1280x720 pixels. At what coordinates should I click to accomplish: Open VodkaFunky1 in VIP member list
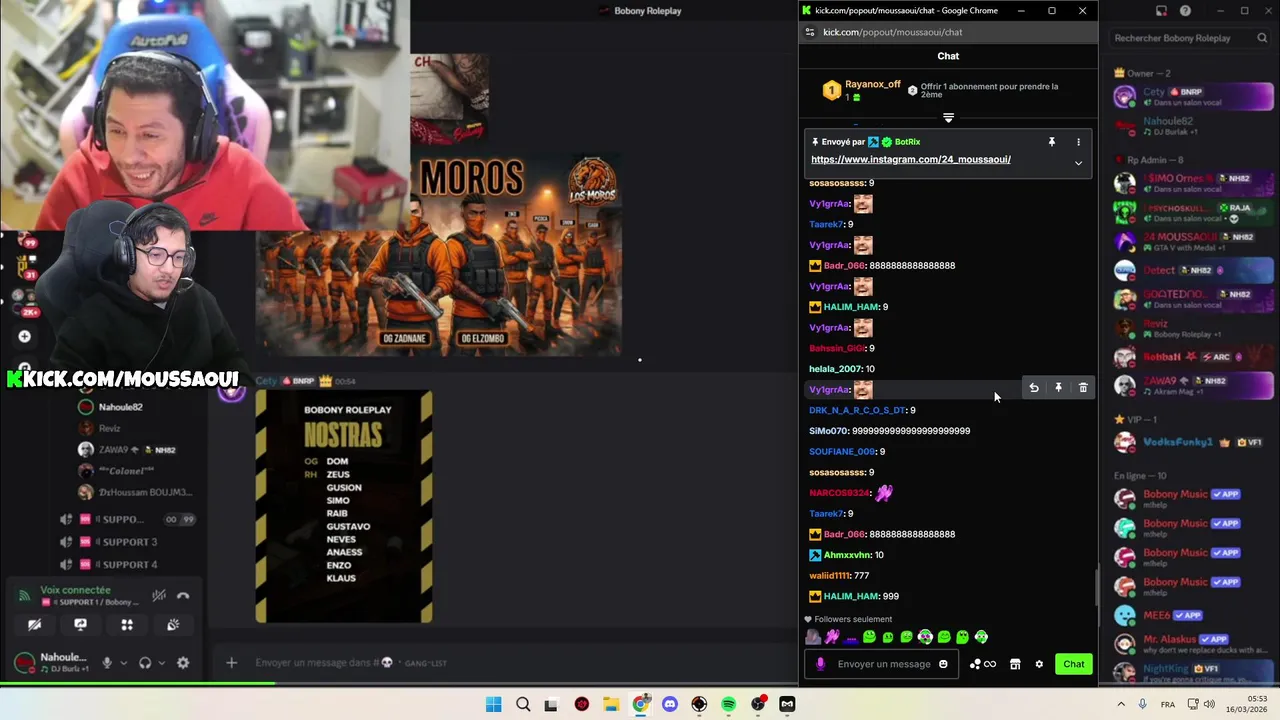pyautogui.click(x=1194, y=442)
